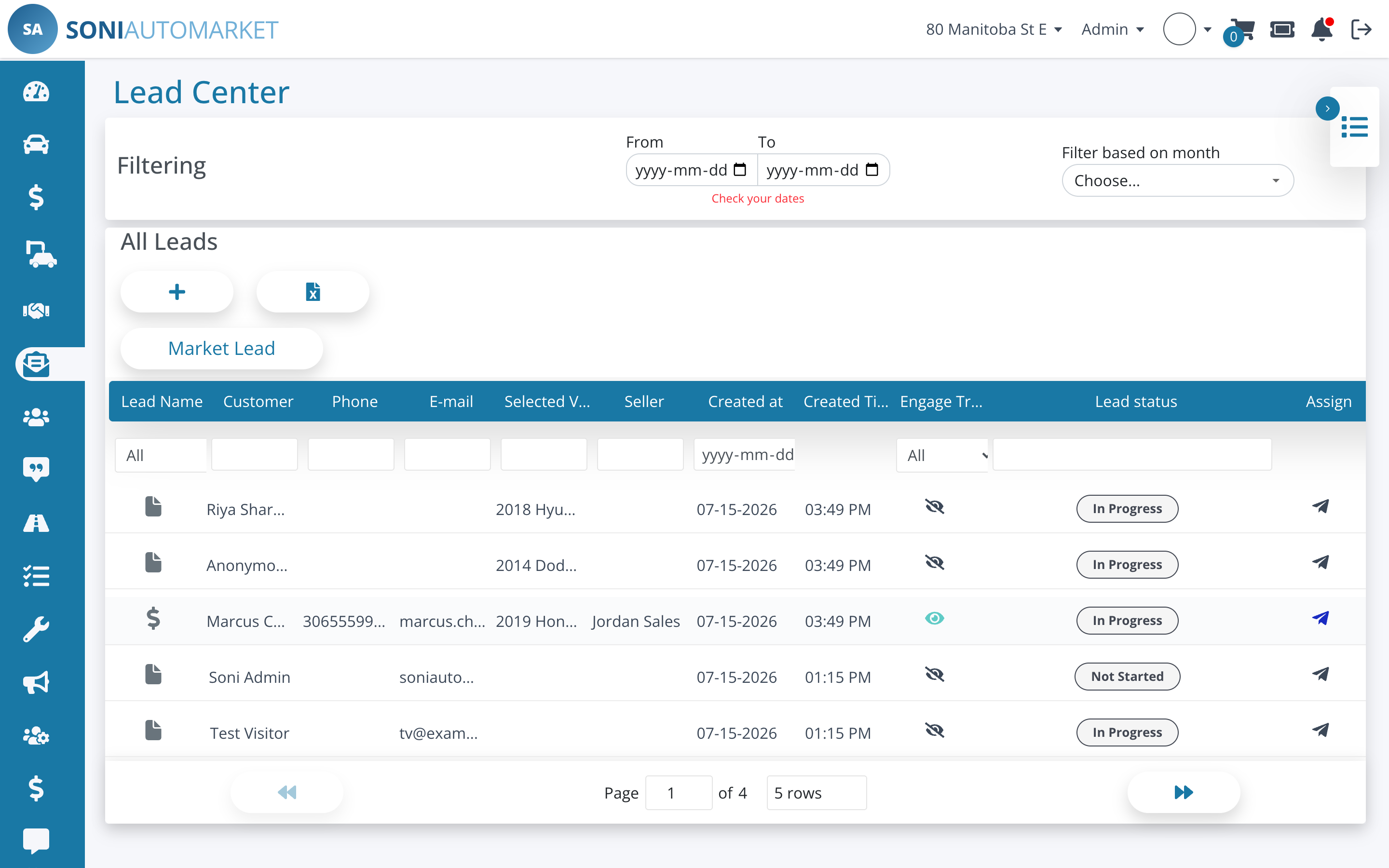Sort by Lead Name column header

point(161,402)
